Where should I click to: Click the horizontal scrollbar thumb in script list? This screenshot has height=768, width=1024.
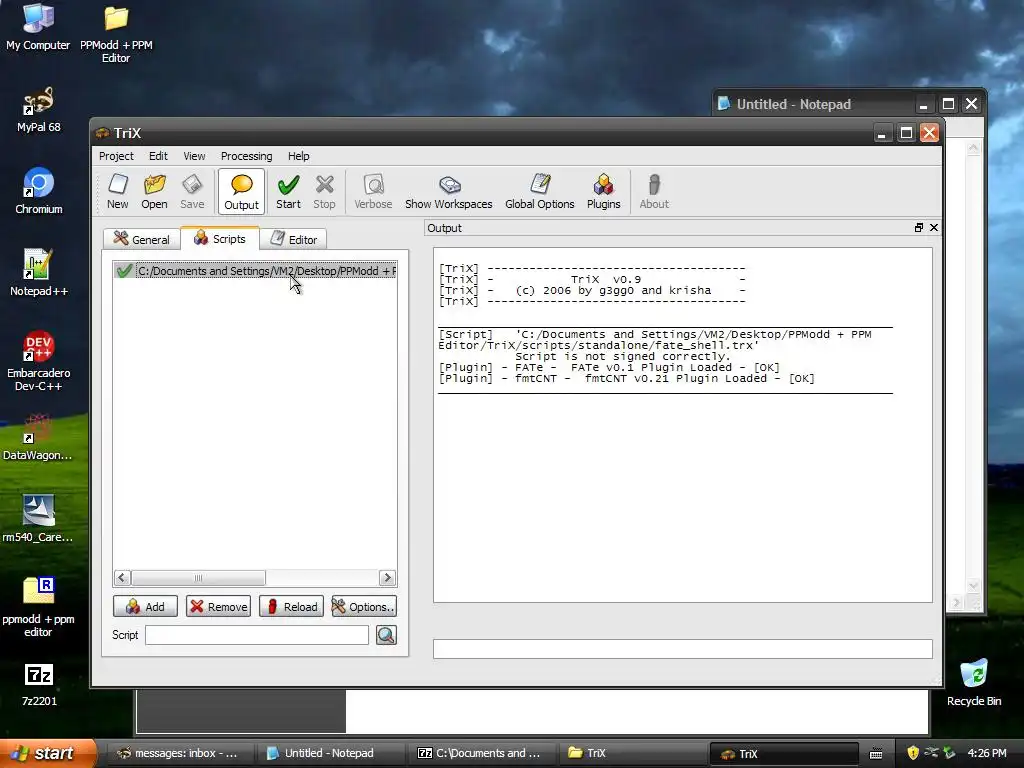point(199,578)
